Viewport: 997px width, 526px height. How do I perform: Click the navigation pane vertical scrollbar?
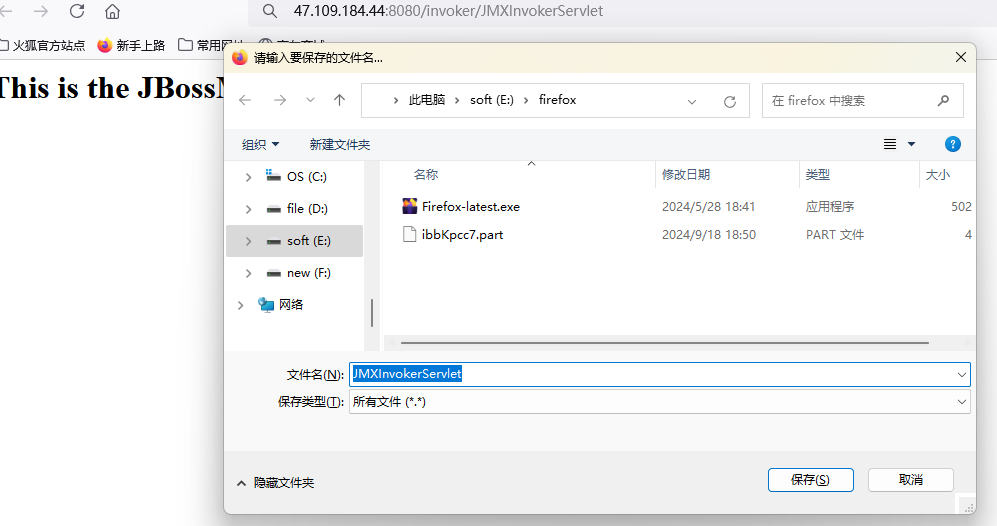tap(371, 313)
